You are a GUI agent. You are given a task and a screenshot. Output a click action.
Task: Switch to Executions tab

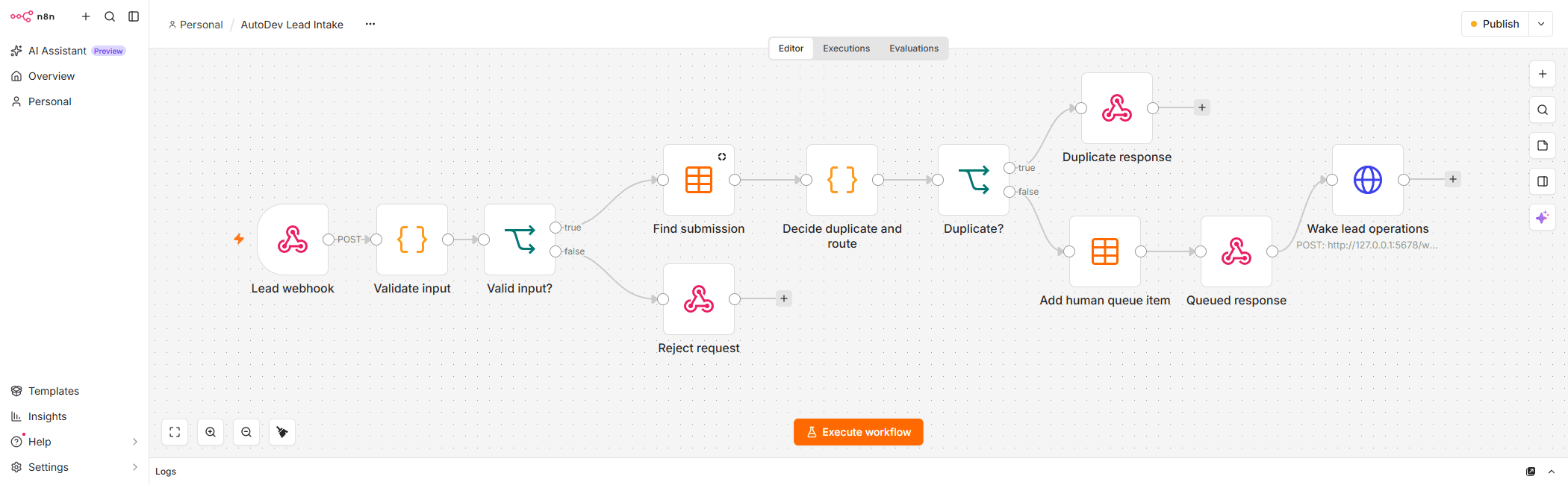846,48
